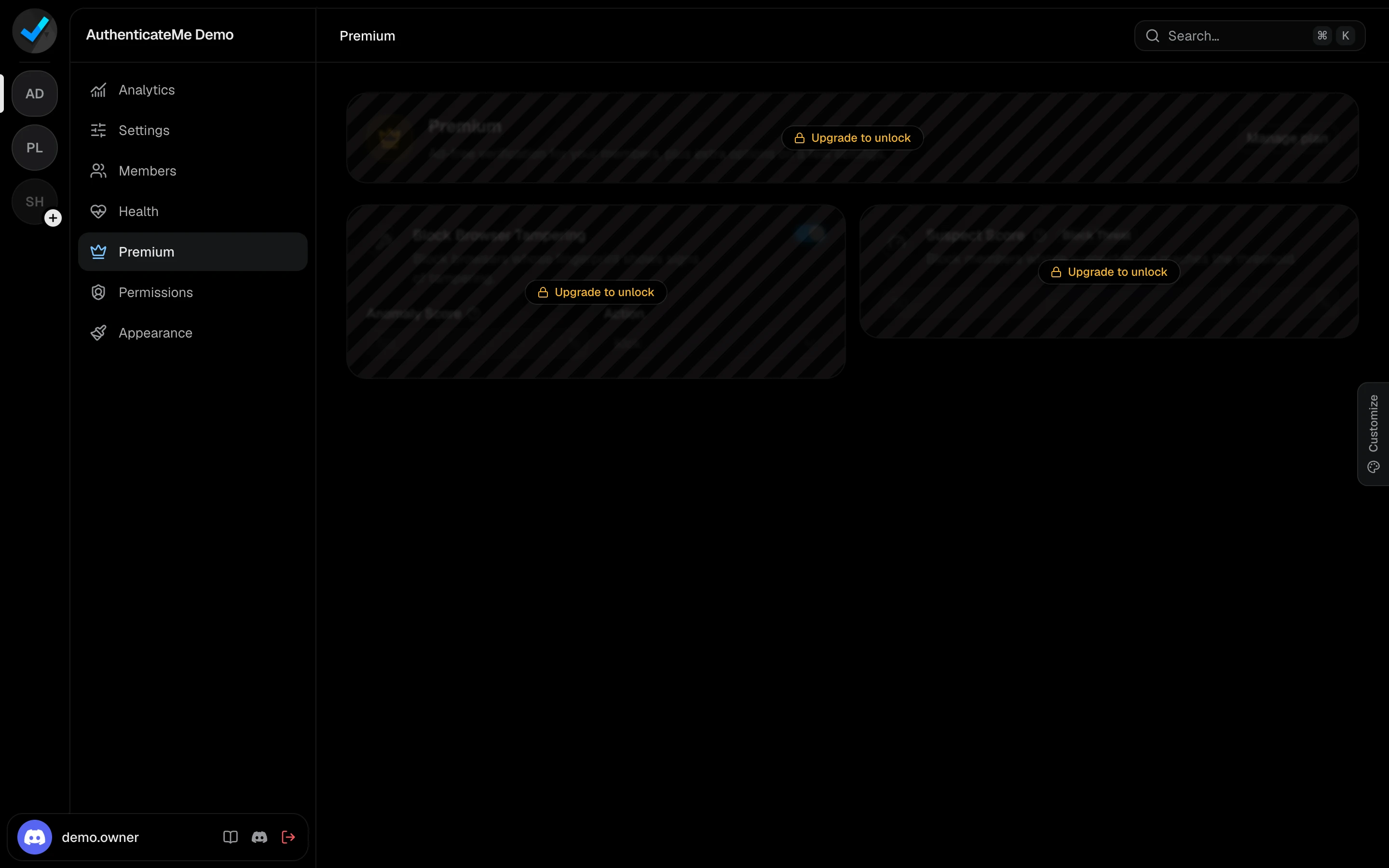Click the AuthenticateMe checkmark logo
Viewport: 1389px width, 868px height.
(34, 31)
